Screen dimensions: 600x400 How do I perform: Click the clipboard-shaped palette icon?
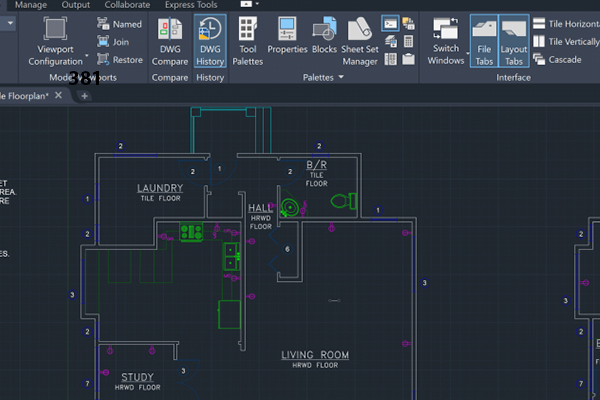(x=408, y=59)
